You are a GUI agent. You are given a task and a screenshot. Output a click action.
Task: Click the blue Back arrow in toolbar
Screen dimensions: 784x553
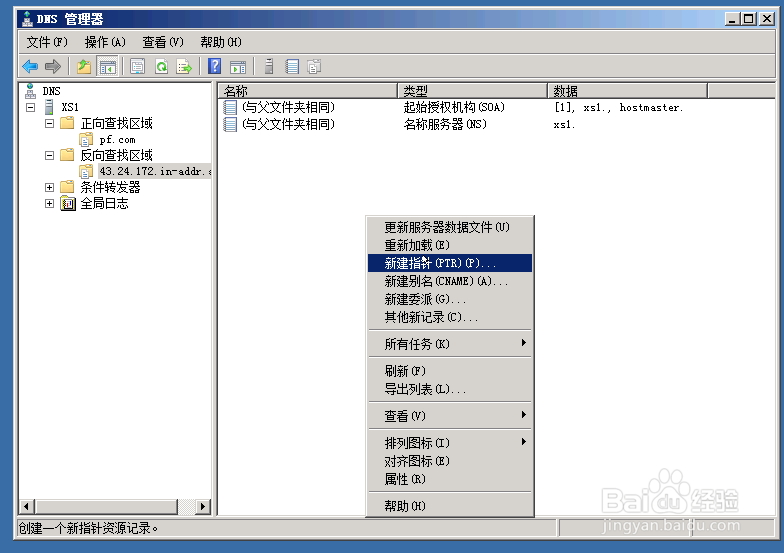(30, 66)
